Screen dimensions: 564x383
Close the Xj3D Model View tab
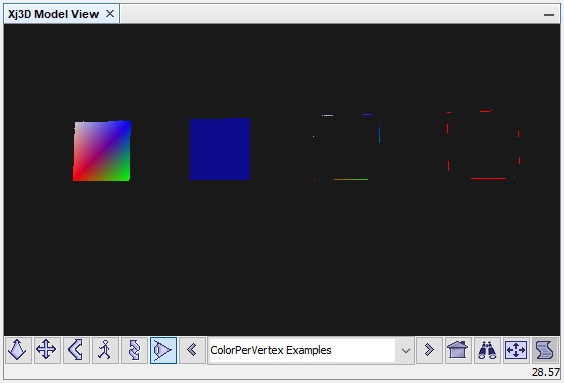click(110, 14)
